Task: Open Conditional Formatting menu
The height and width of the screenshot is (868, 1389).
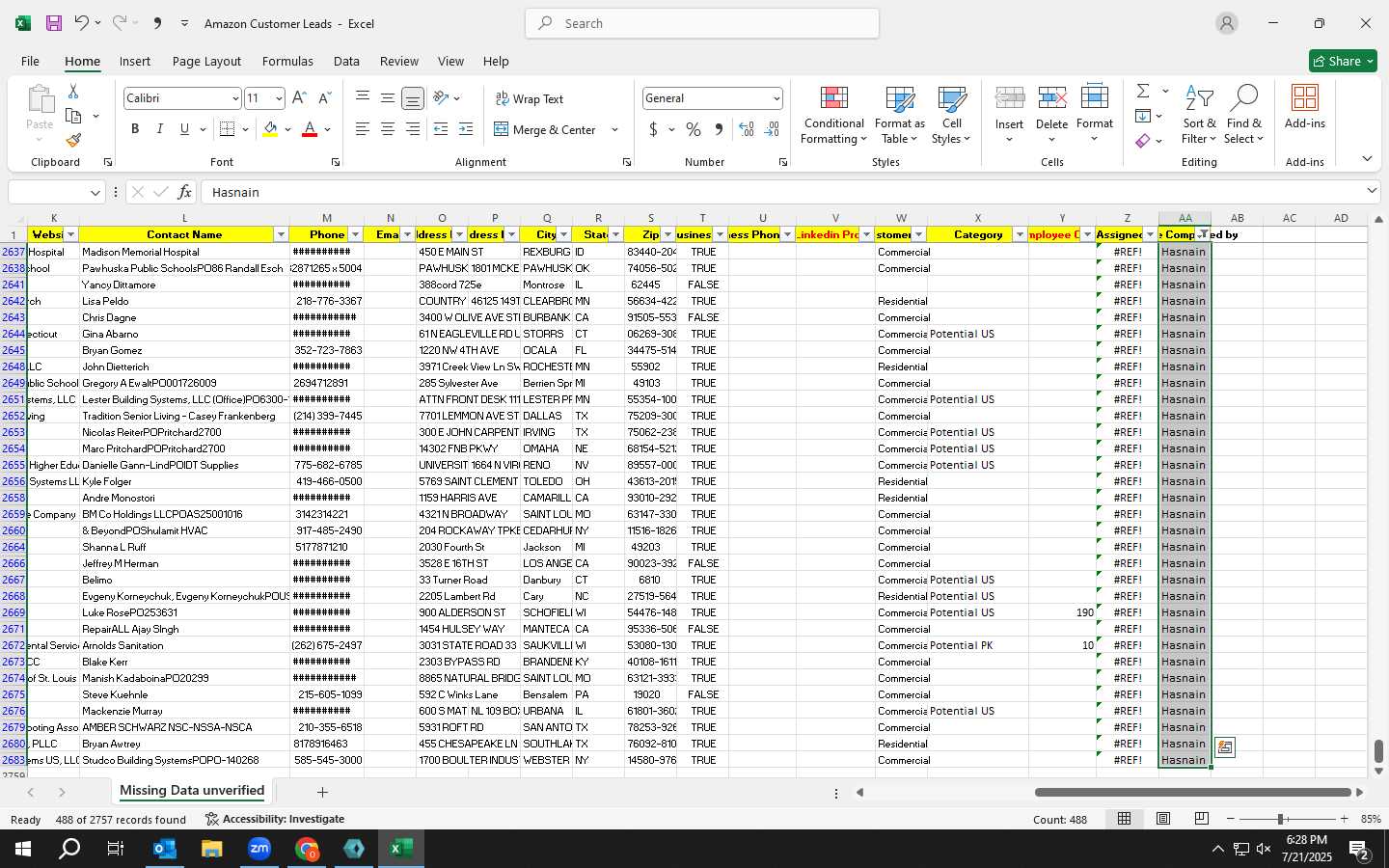Action: (x=833, y=116)
